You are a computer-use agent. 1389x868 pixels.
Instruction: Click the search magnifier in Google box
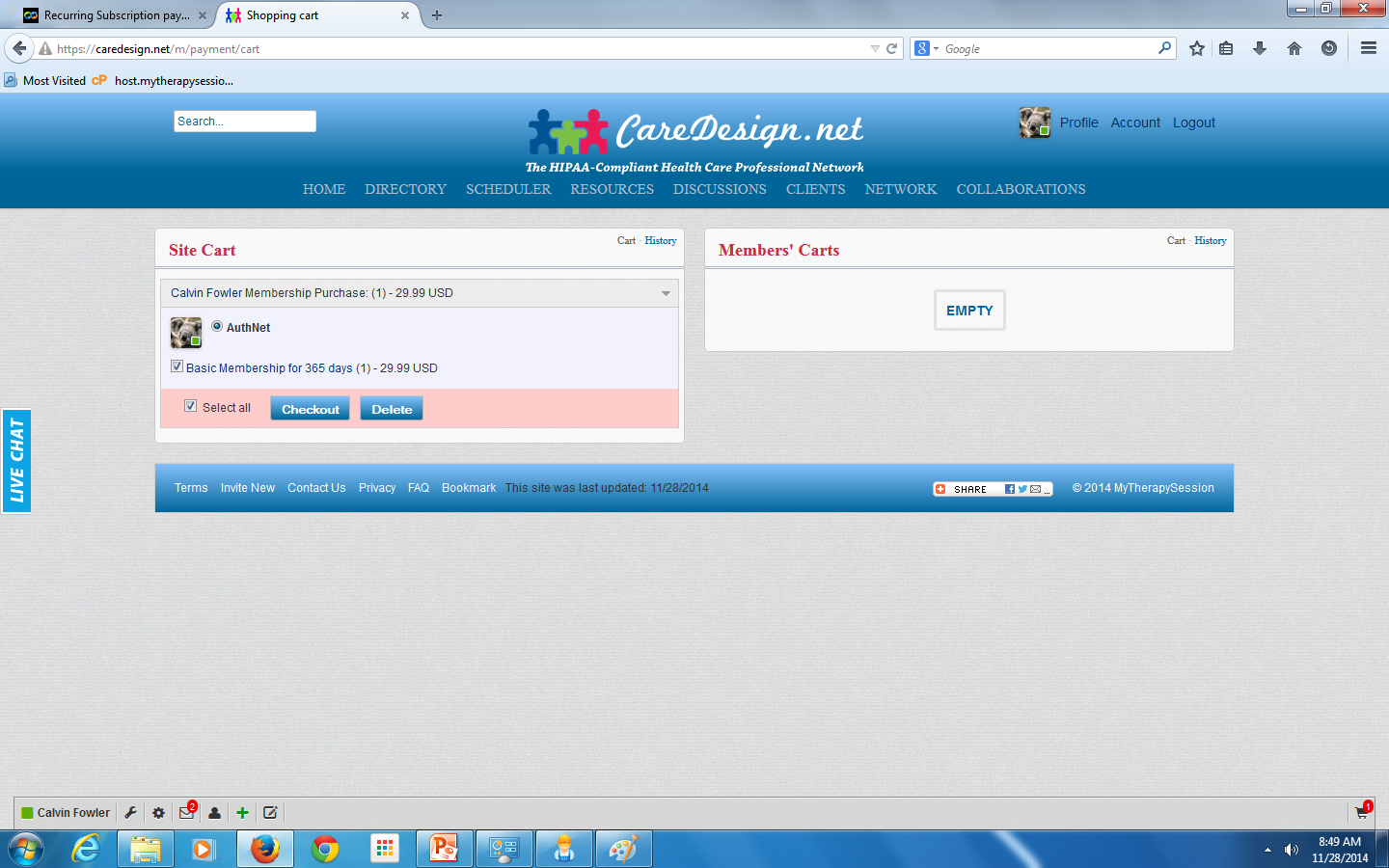click(x=1164, y=48)
